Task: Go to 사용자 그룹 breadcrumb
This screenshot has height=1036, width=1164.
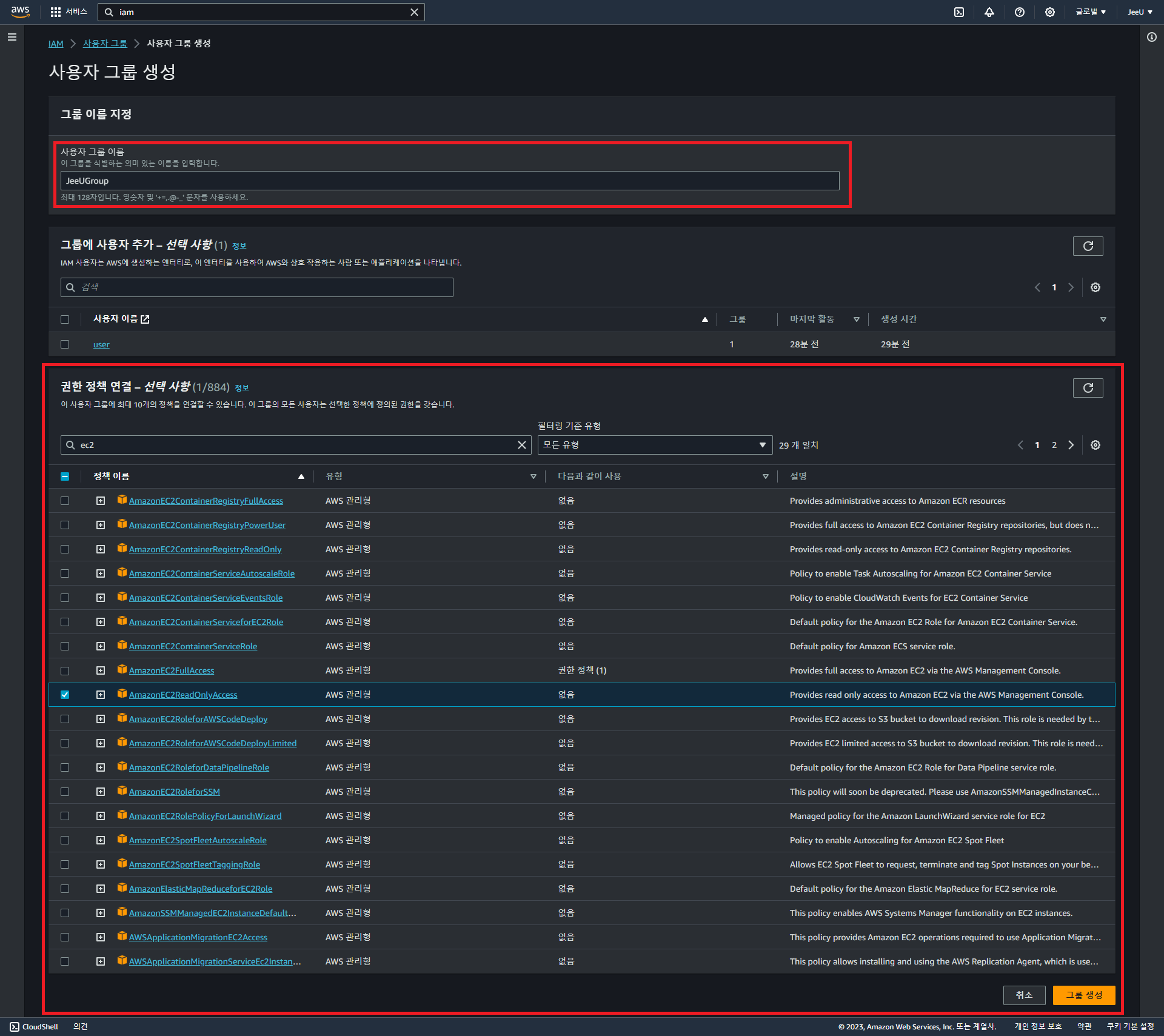Action: tap(105, 44)
